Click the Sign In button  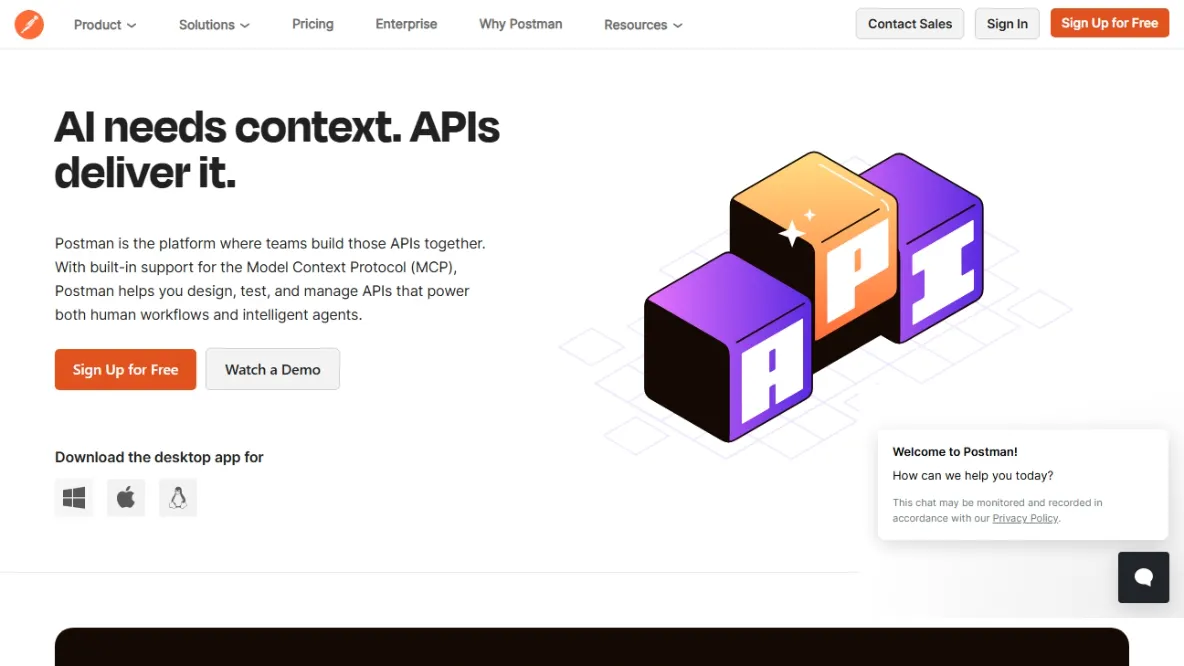click(x=1007, y=23)
